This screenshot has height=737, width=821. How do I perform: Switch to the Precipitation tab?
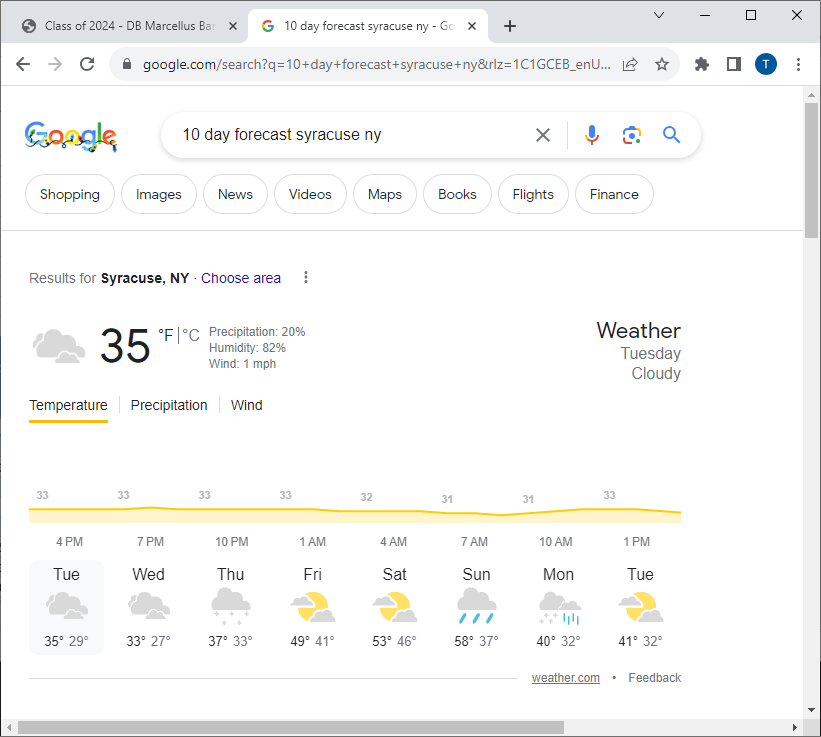168,405
